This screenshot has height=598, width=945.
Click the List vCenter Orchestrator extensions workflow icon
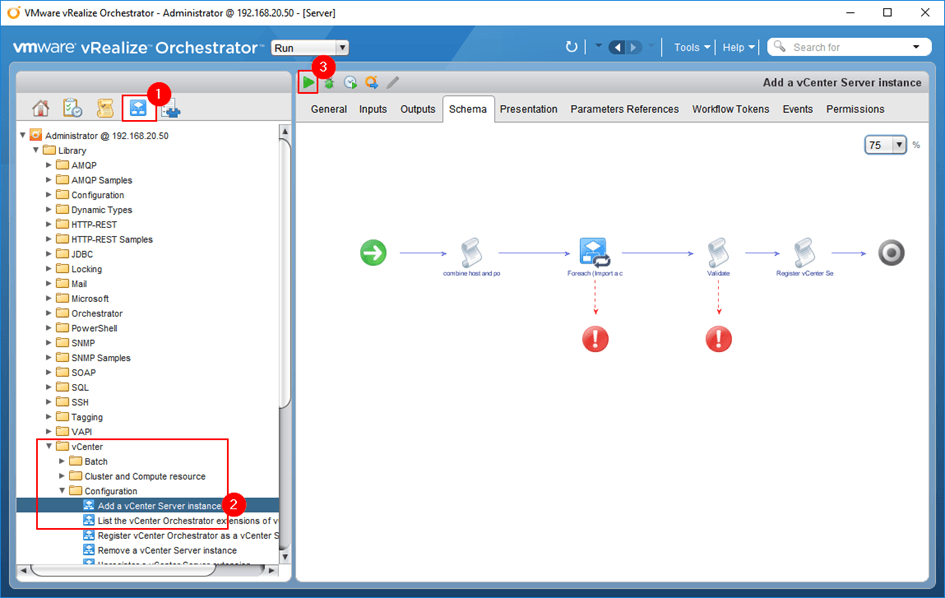click(89, 520)
